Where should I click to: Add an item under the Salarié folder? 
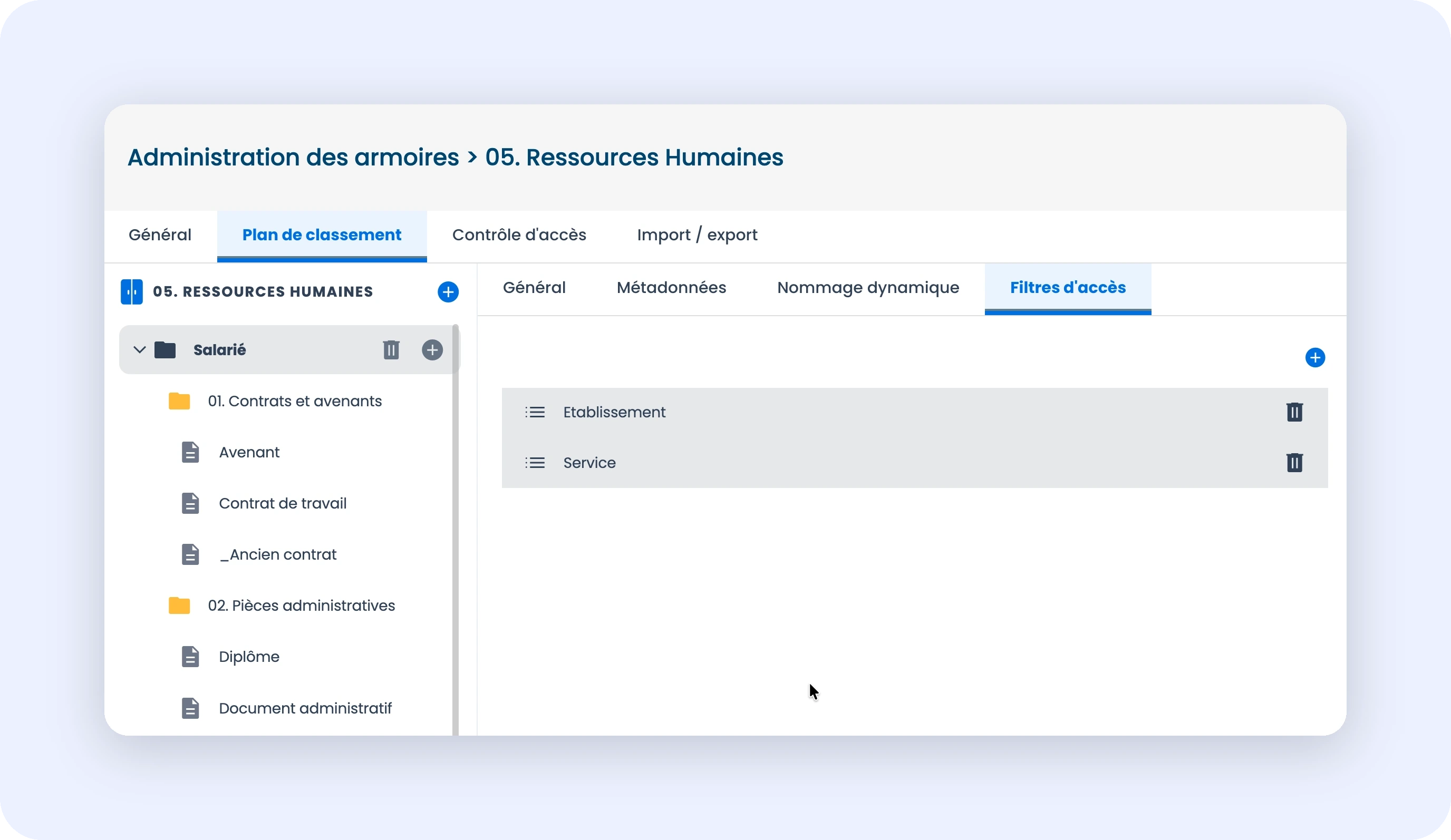coord(432,350)
